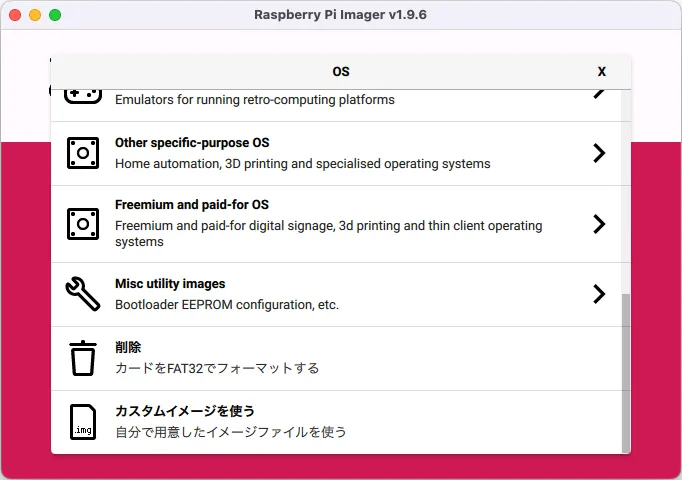The image size is (682, 480).
Task: Click 'Emulators for running retro-computing platforms' text
Action: (254, 100)
